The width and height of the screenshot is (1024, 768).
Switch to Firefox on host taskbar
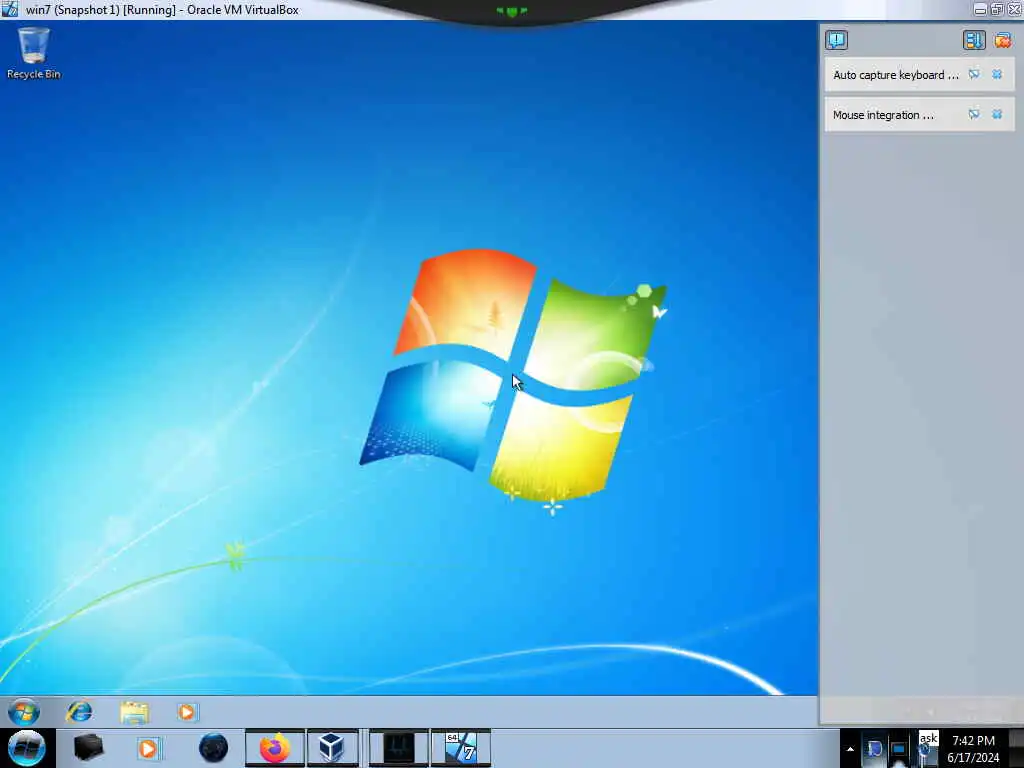[x=275, y=748]
